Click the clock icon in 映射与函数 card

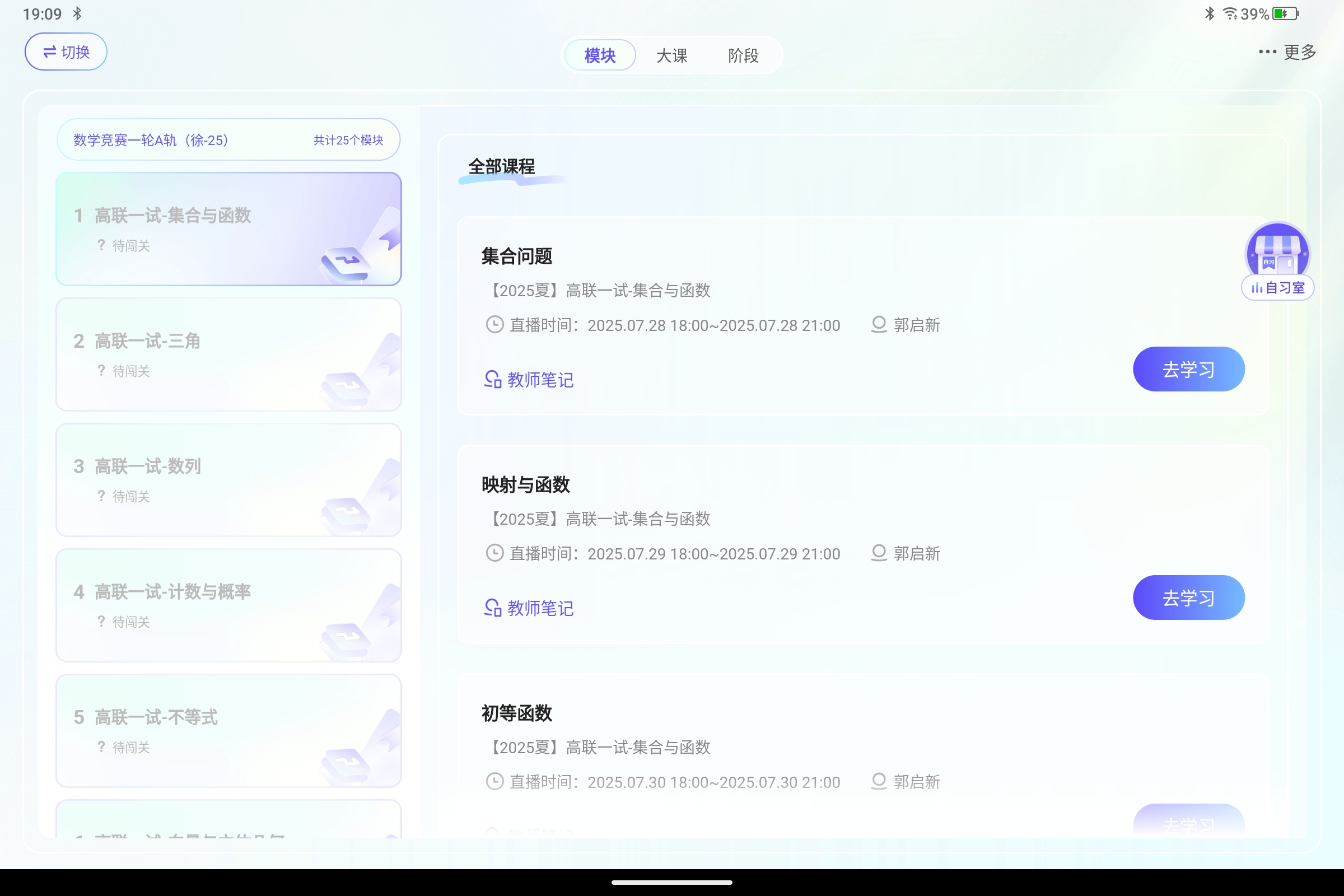[x=494, y=553]
